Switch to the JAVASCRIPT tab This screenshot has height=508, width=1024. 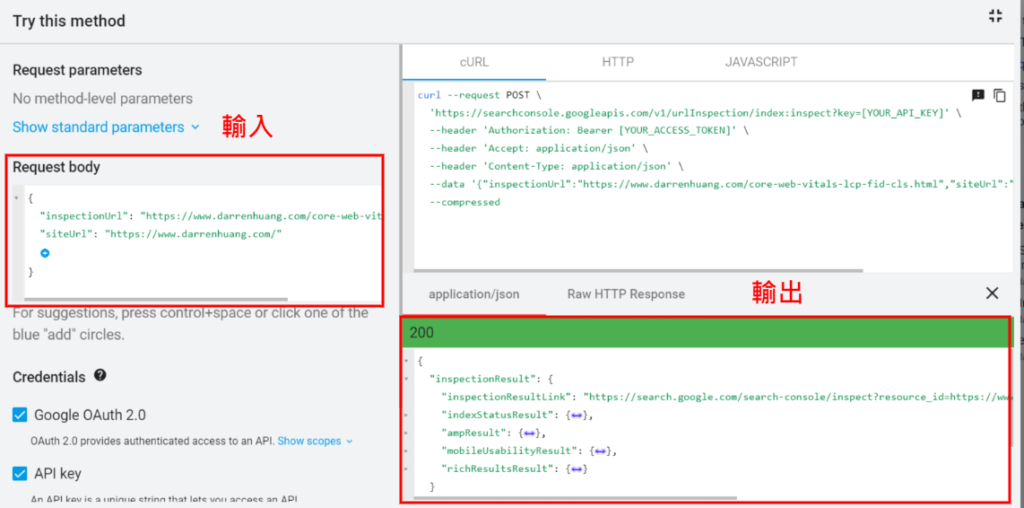(x=761, y=63)
